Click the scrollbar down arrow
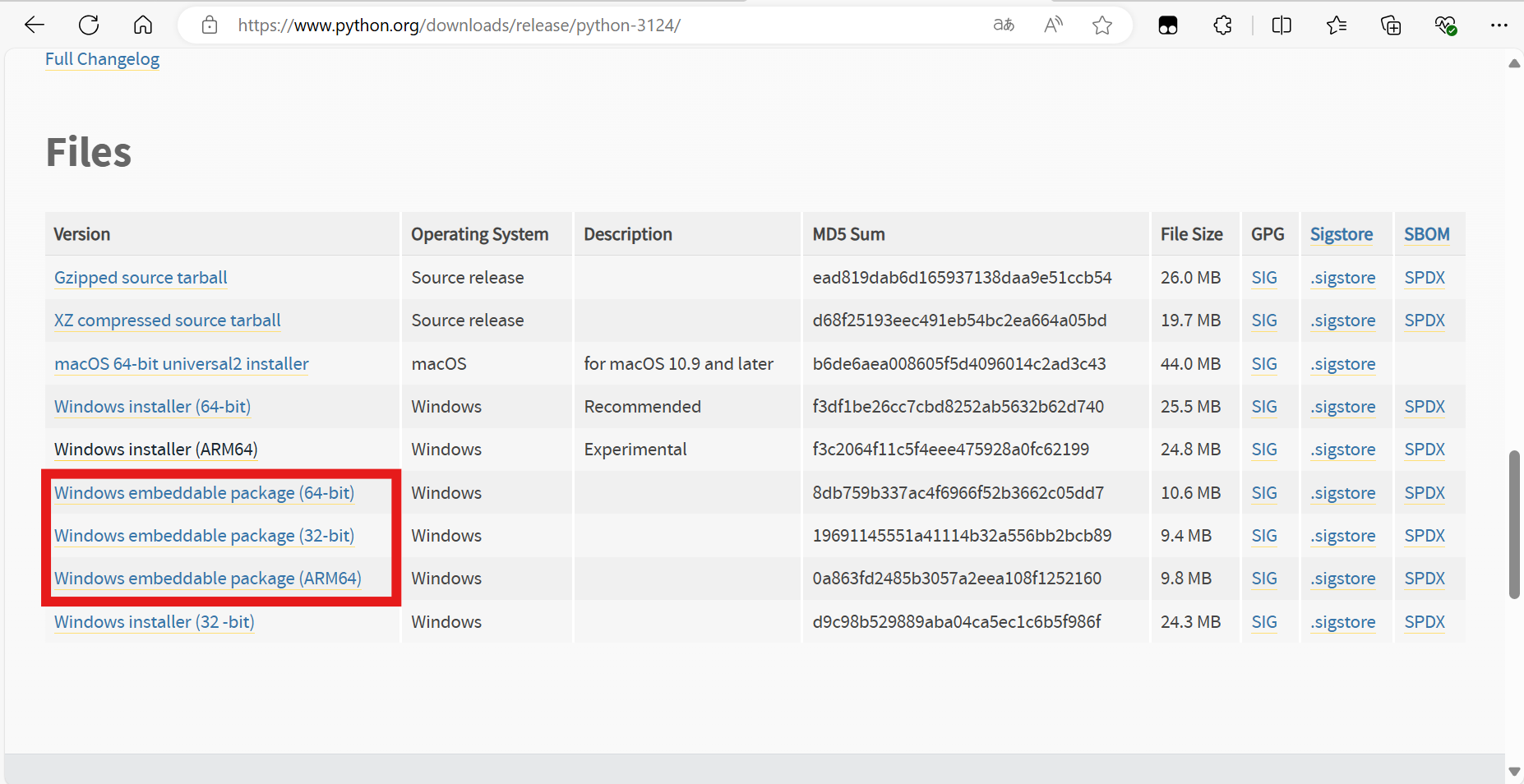Image resolution: width=1524 pixels, height=784 pixels. pos(1514,772)
